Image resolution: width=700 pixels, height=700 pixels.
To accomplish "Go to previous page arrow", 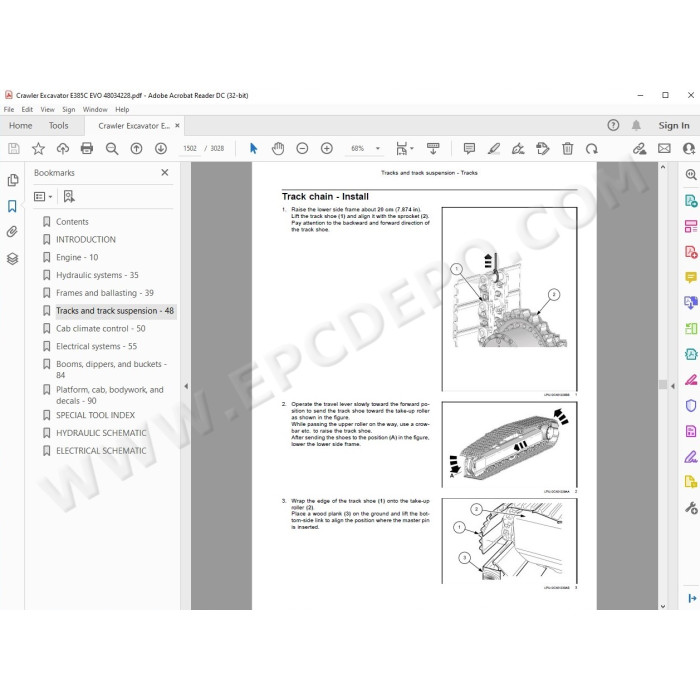I will point(136,148).
